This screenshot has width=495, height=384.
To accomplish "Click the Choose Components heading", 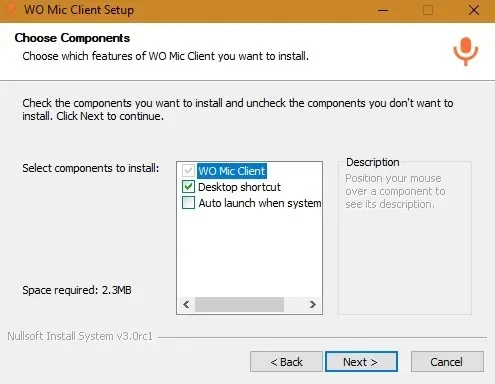I will click(72, 38).
